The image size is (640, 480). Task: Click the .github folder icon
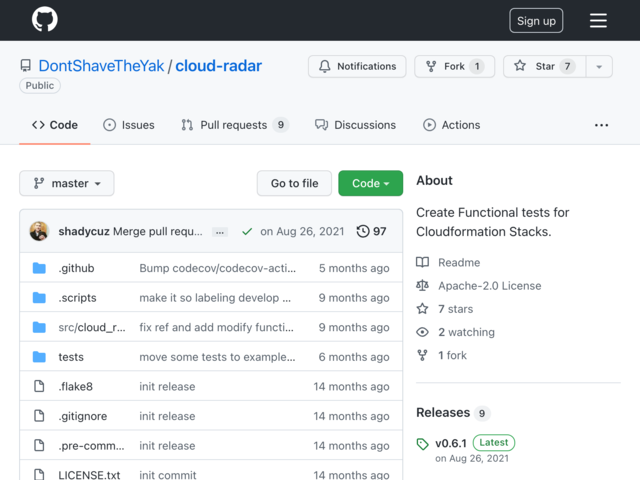39,268
